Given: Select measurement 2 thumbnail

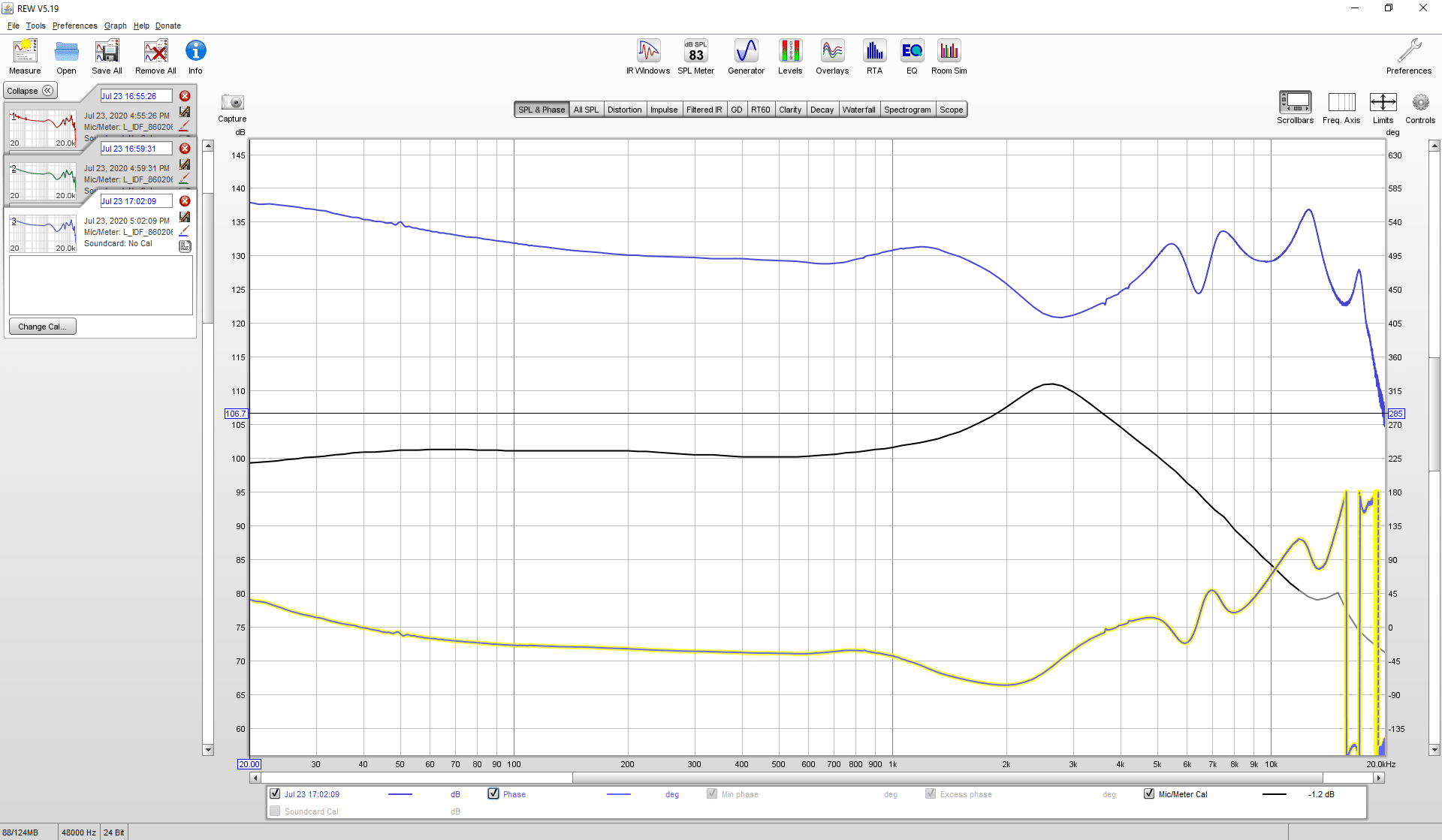Looking at the screenshot, I should [x=43, y=182].
